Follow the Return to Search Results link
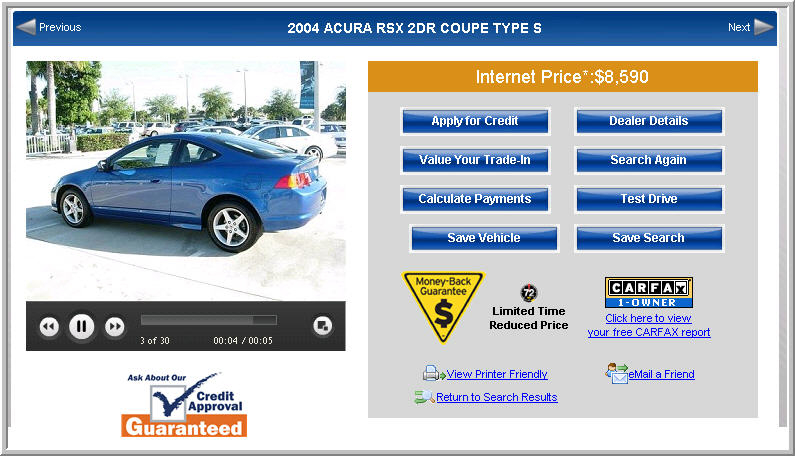 pyautogui.click(x=497, y=397)
